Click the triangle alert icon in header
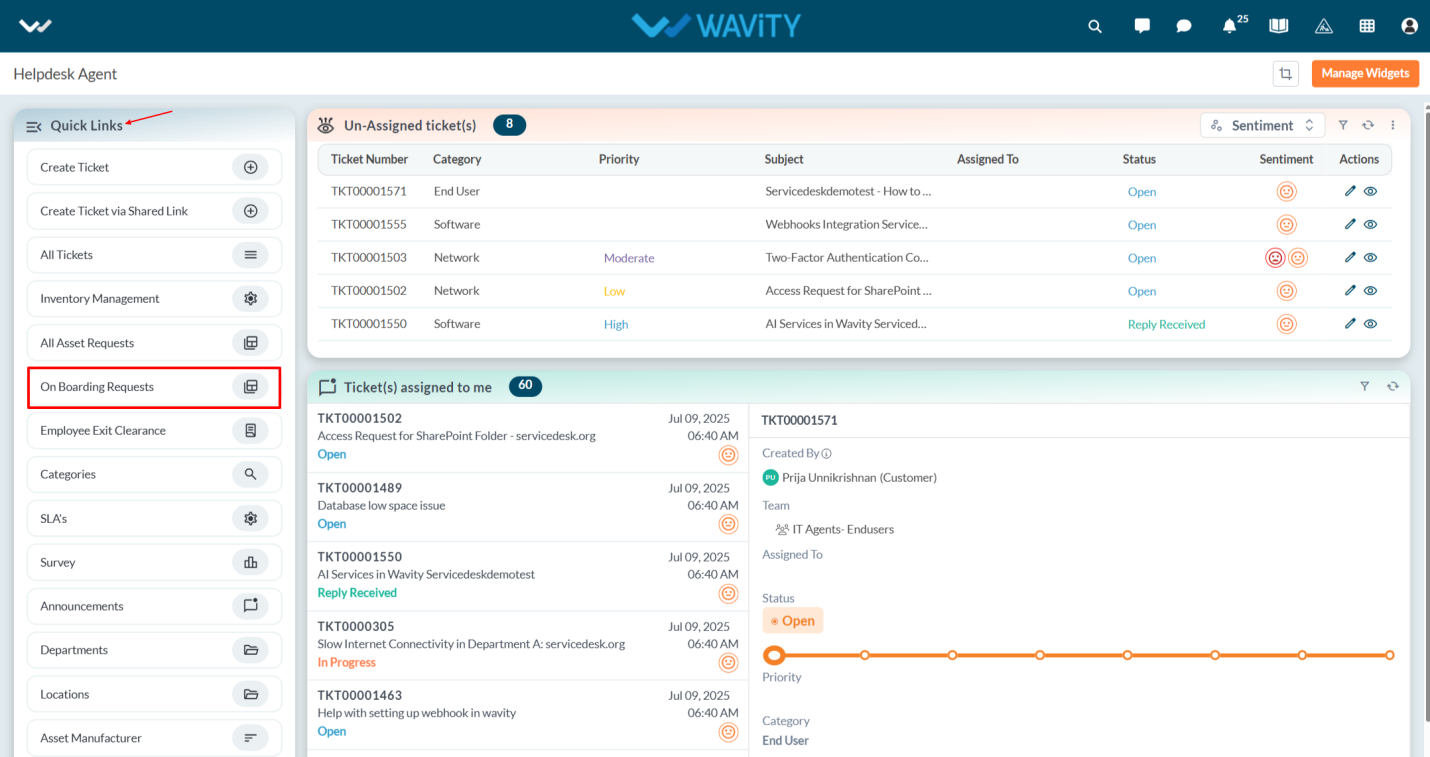 coord(1324,26)
